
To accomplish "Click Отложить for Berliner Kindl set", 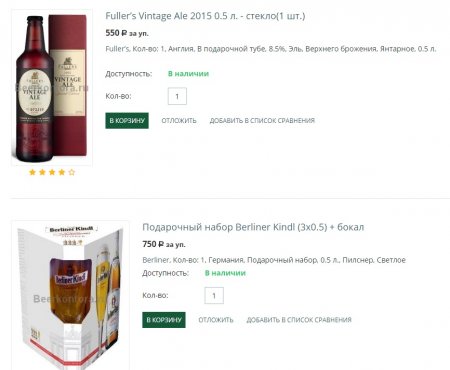I will tap(216, 320).
